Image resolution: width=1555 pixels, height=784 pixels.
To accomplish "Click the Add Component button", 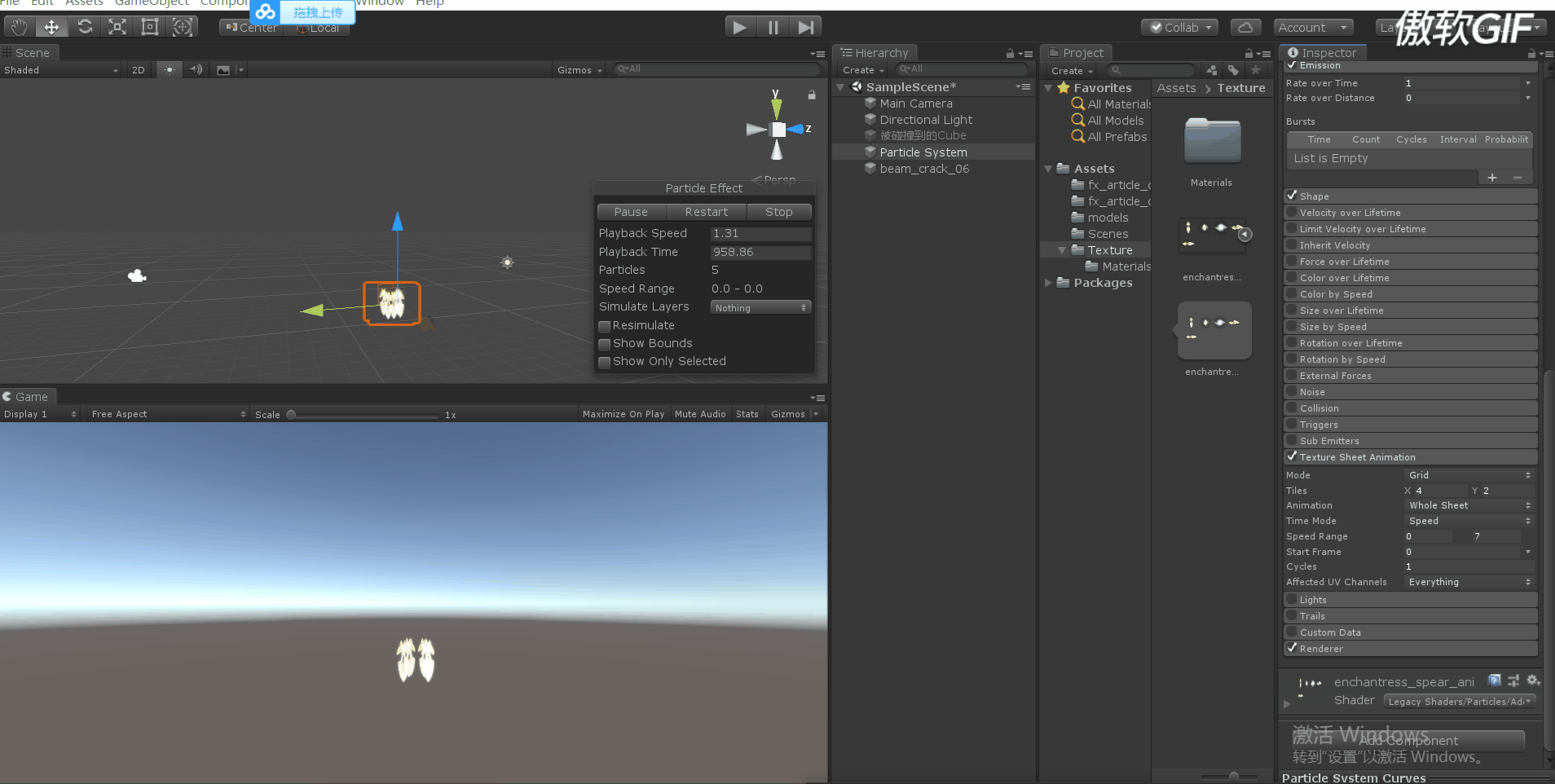I will point(1408,740).
